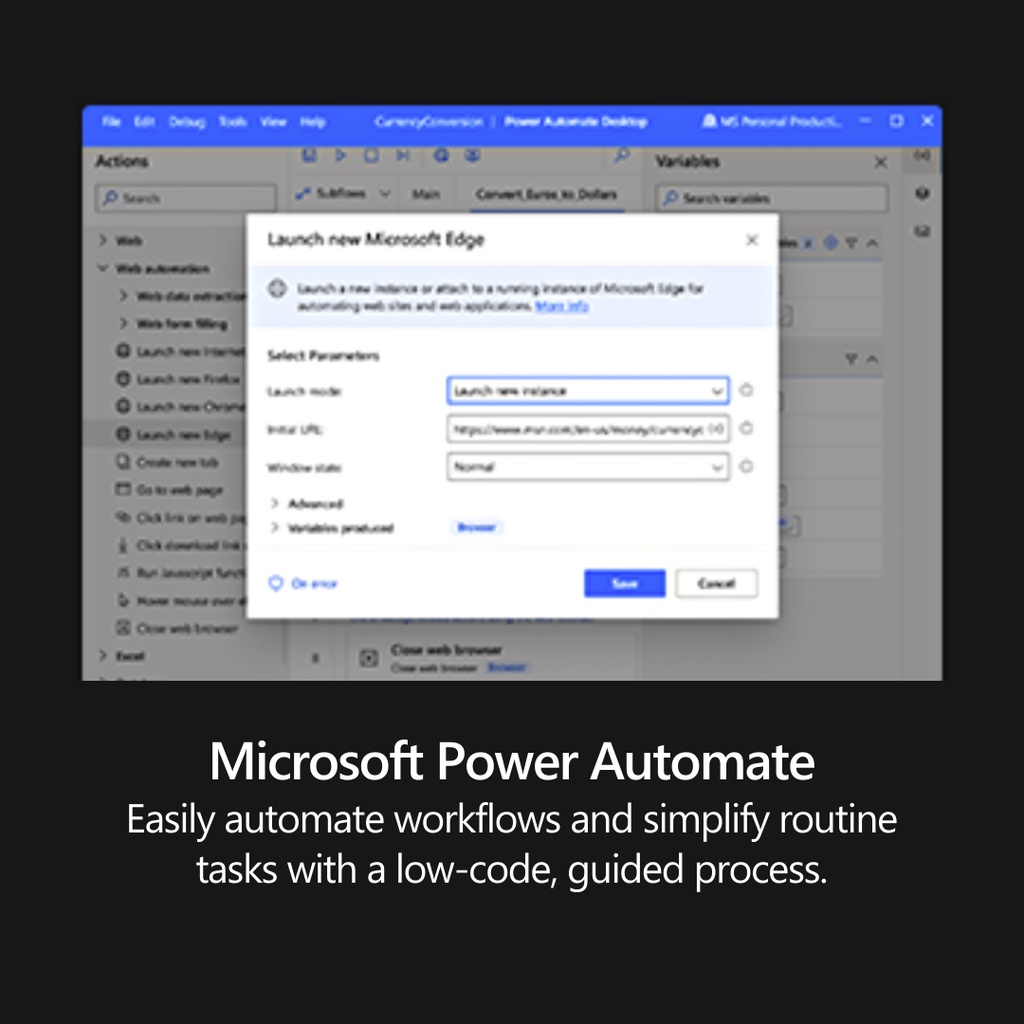1024x1024 pixels.
Task: Select the Convert_Euros_to_Dollars tab
Action: tap(547, 194)
